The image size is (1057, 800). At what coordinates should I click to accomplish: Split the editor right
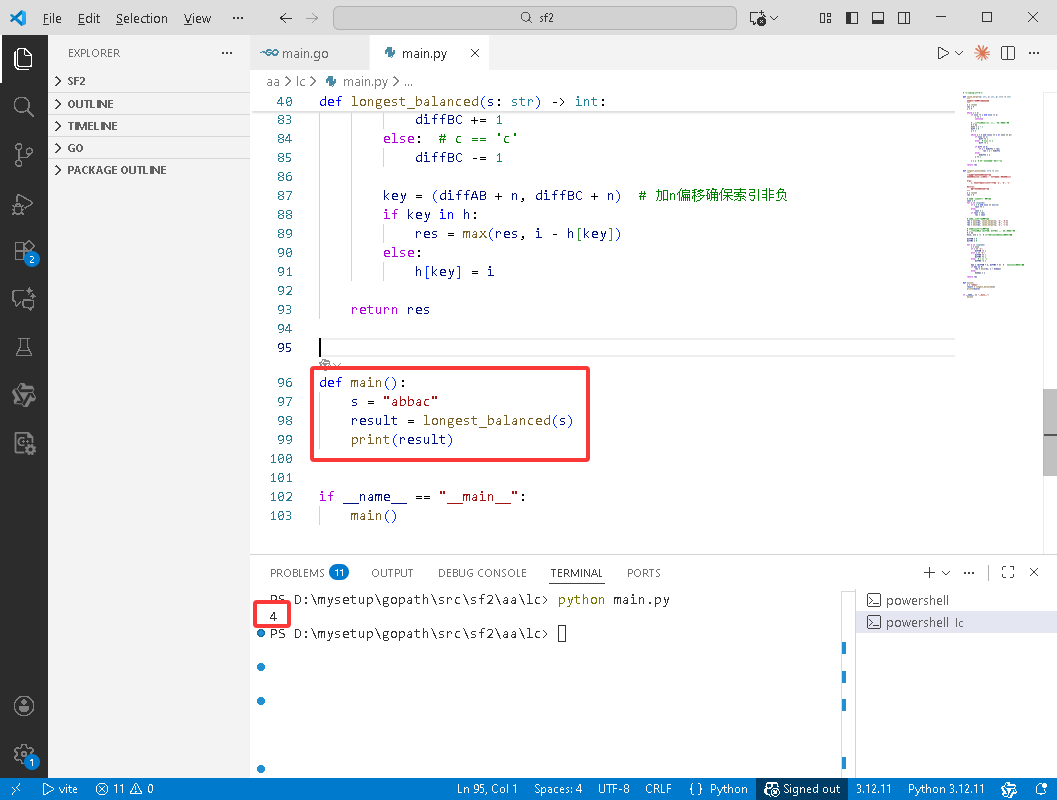click(x=1008, y=53)
